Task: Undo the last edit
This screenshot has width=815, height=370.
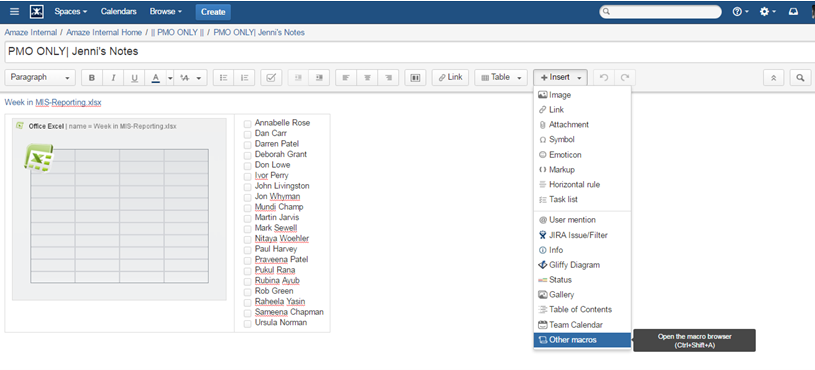Action: point(604,78)
